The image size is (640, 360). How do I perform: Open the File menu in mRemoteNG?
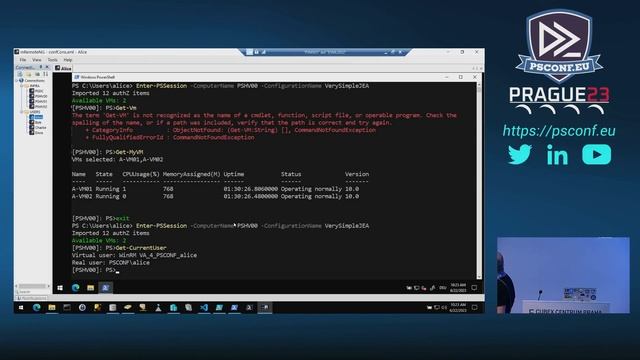23,60
